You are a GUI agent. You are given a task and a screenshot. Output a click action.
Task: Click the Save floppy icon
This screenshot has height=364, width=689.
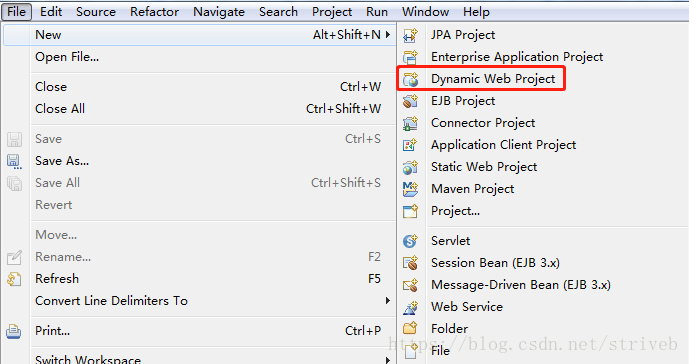(14, 139)
